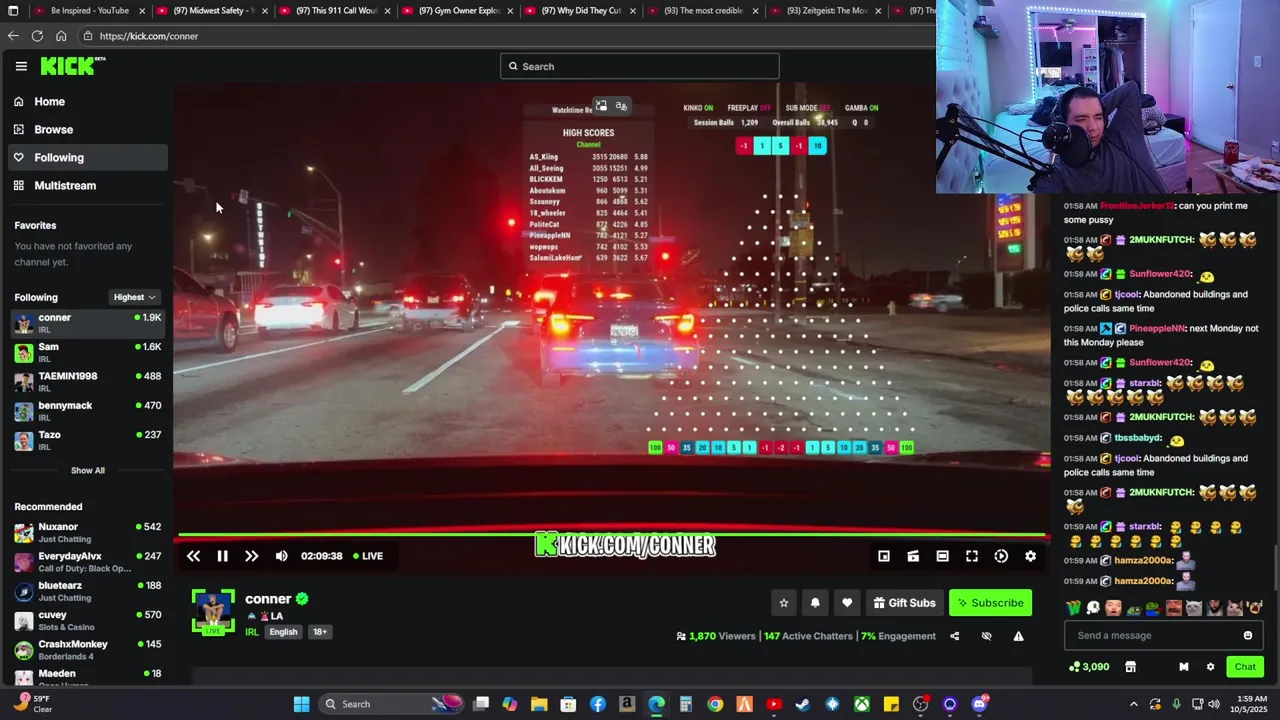Viewport: 1280px width, 720px height.
Task: Jump to LIVE in player
Action: click(x=366, y=556)
